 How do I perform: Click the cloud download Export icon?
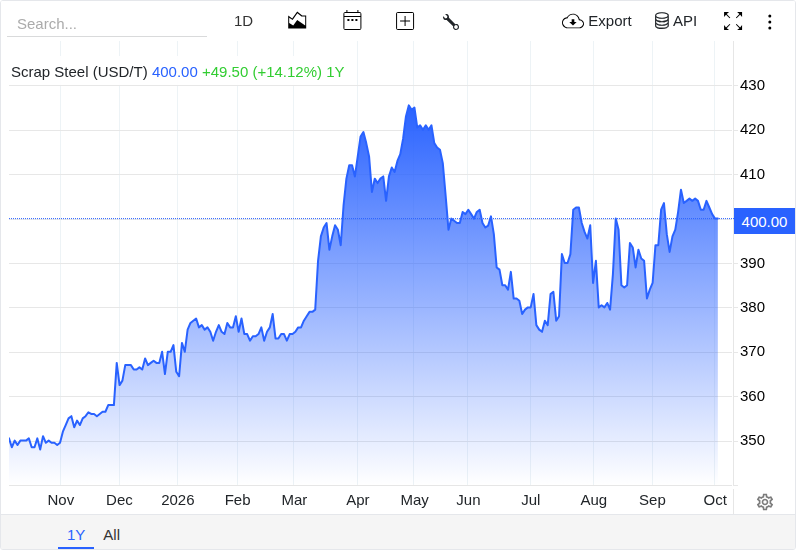click(573, 21)
